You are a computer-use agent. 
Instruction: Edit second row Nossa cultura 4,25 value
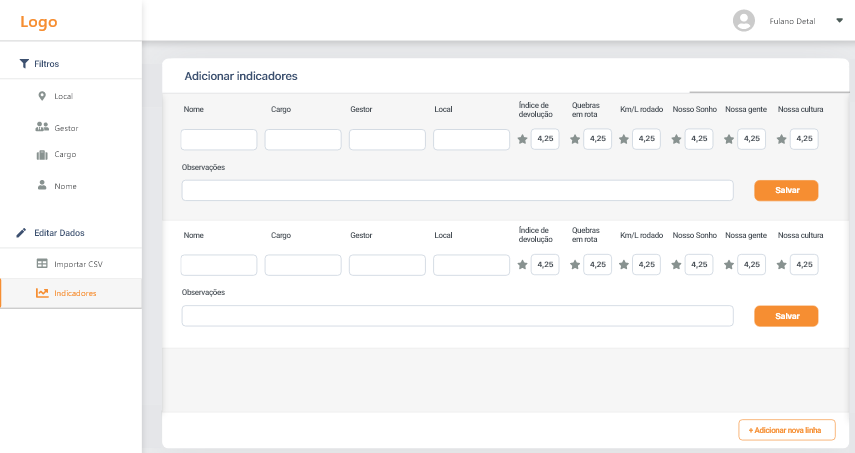click(x=804, y=264)
